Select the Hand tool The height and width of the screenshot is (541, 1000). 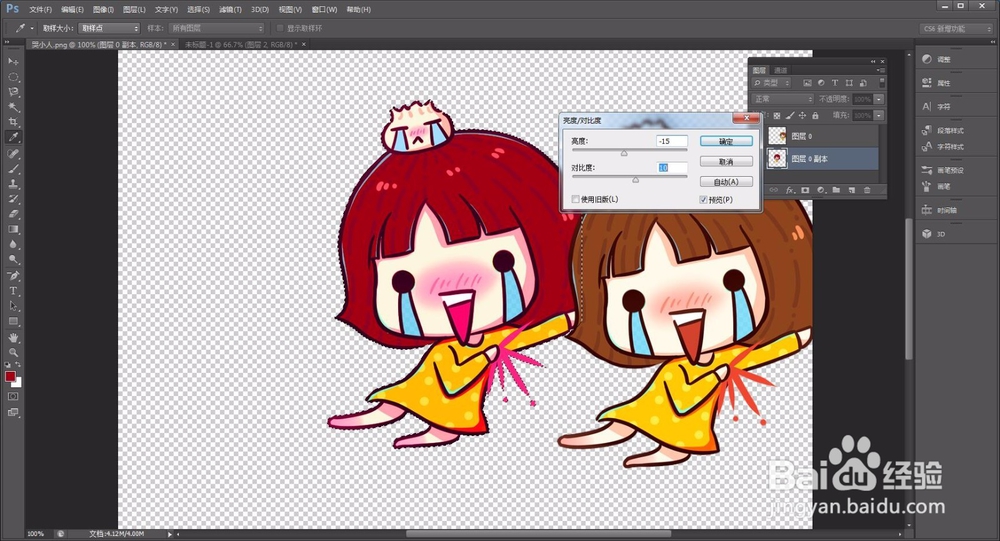click(x=13, y=337)
